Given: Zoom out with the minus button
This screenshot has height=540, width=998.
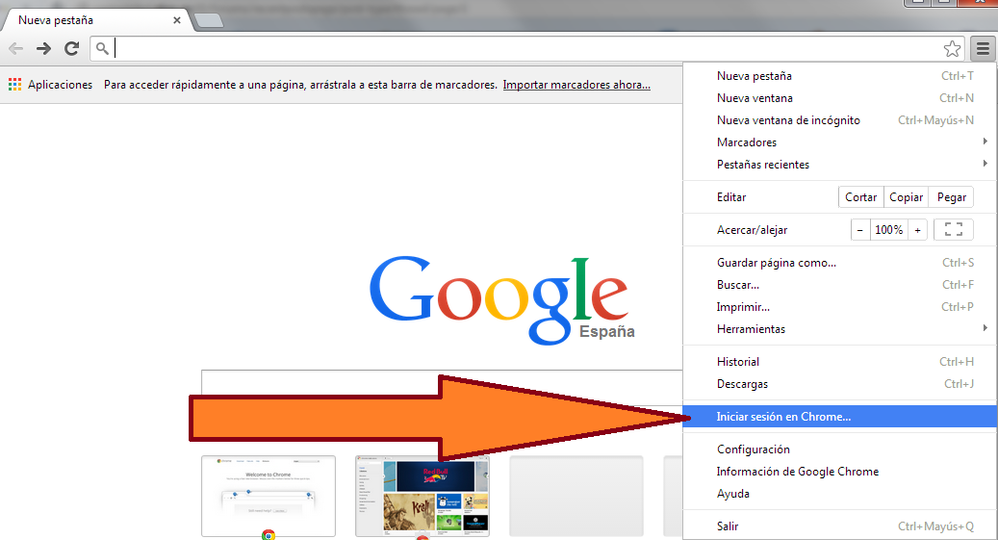Looking at the screenshot, I should [x=860, y=230].
